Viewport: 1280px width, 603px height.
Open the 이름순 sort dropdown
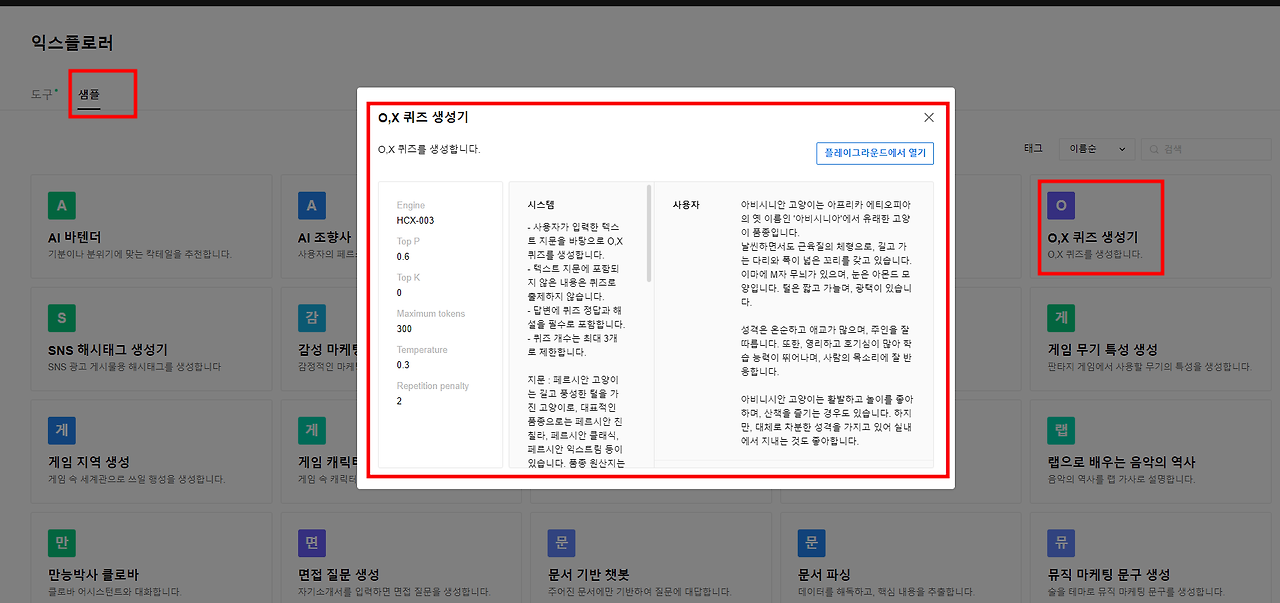1096,149
